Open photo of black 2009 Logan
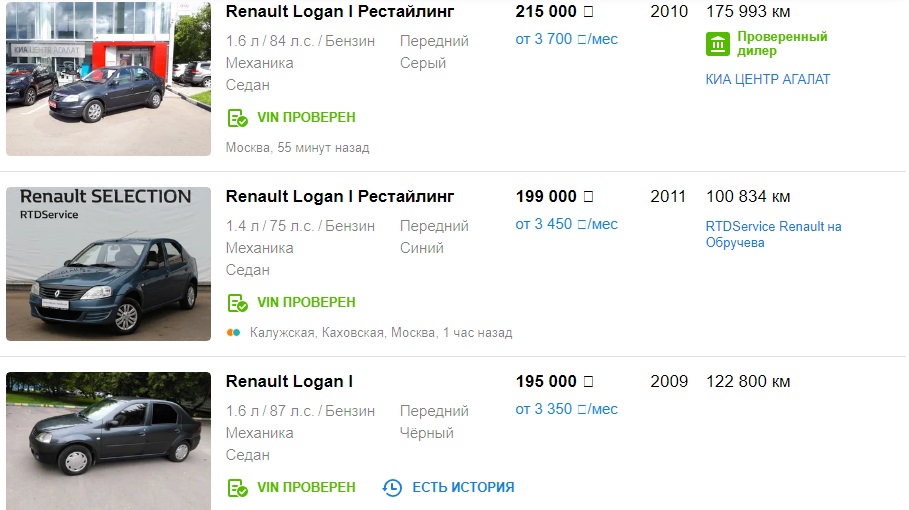 click(108, 441)
